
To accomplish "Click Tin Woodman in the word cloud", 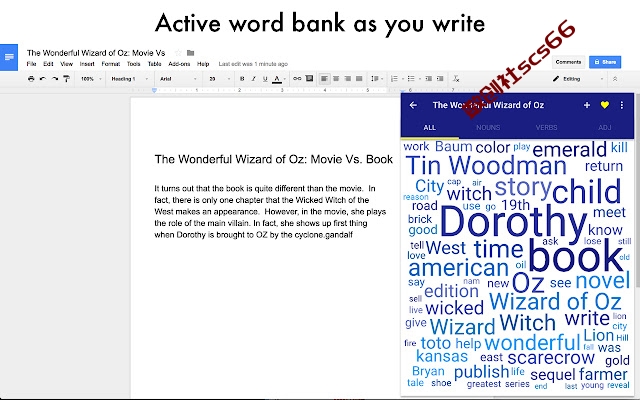I will [486, 166].
